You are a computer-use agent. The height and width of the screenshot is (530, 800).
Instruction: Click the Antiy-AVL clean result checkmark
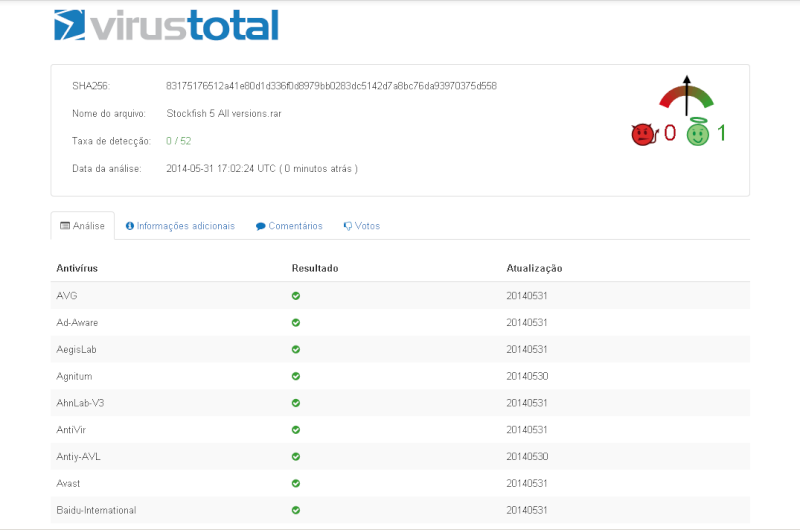296,457
